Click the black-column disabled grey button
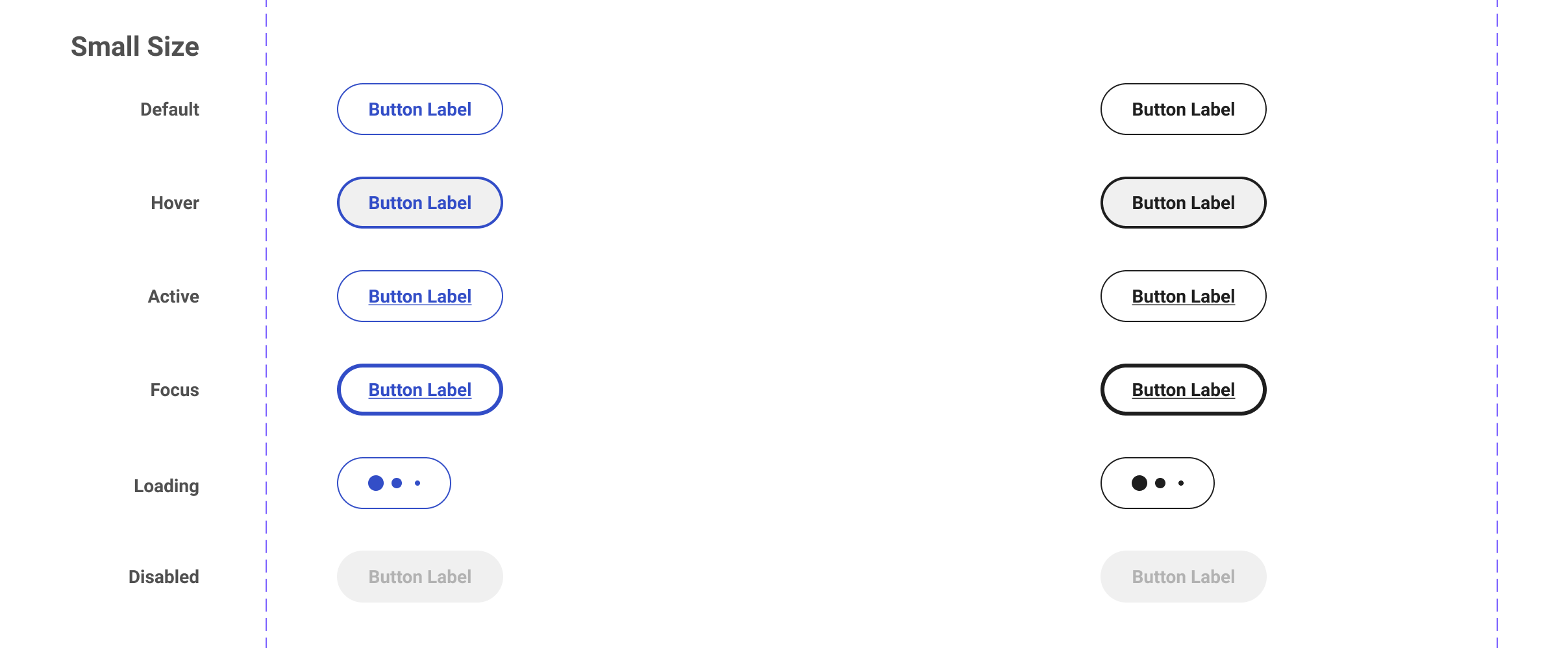Image resolution: width=1568 pixels, height=648 pixels. pyautogui.click(x=1183, y=577)
